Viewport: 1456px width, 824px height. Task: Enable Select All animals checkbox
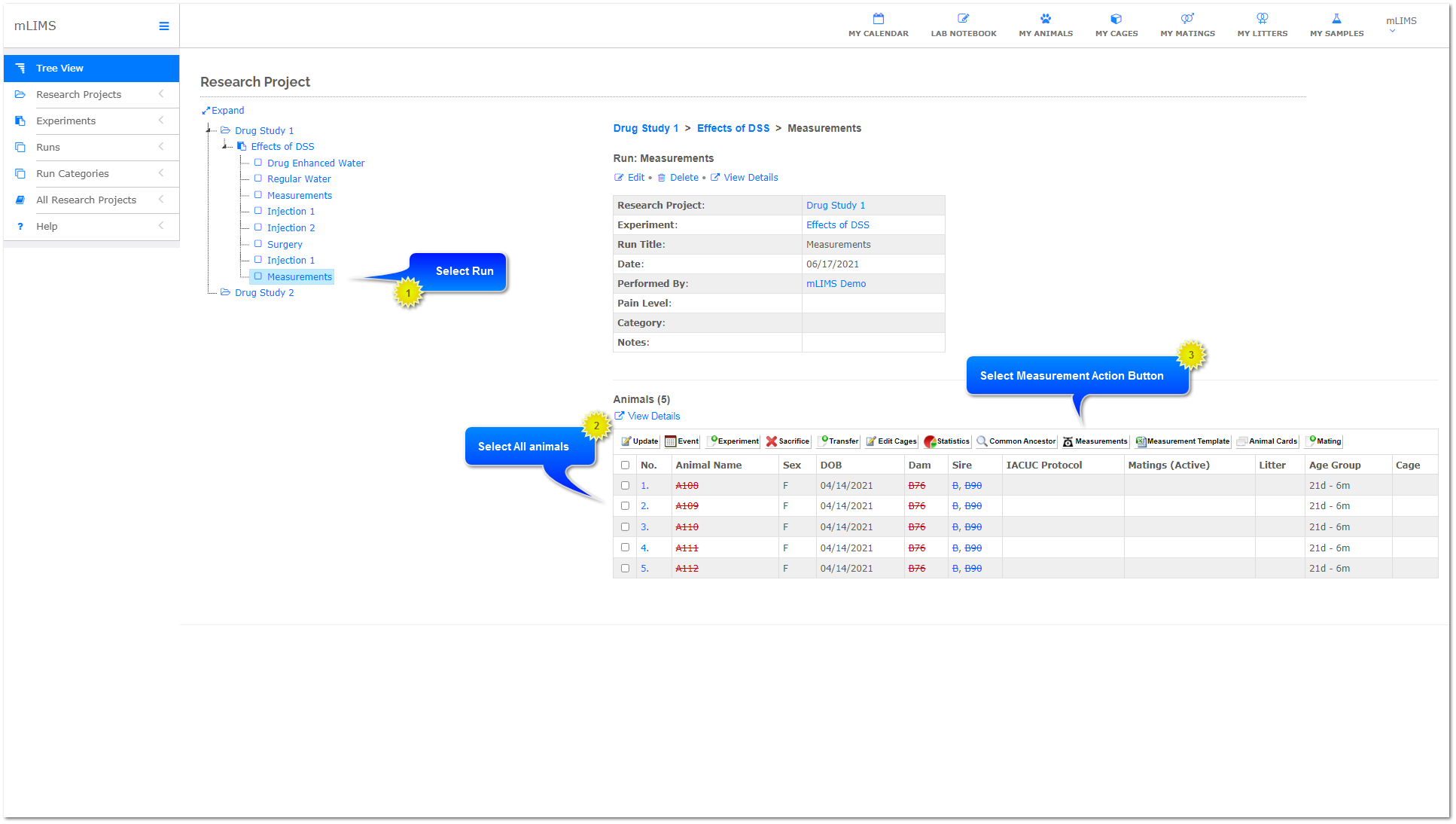(625, 463)
